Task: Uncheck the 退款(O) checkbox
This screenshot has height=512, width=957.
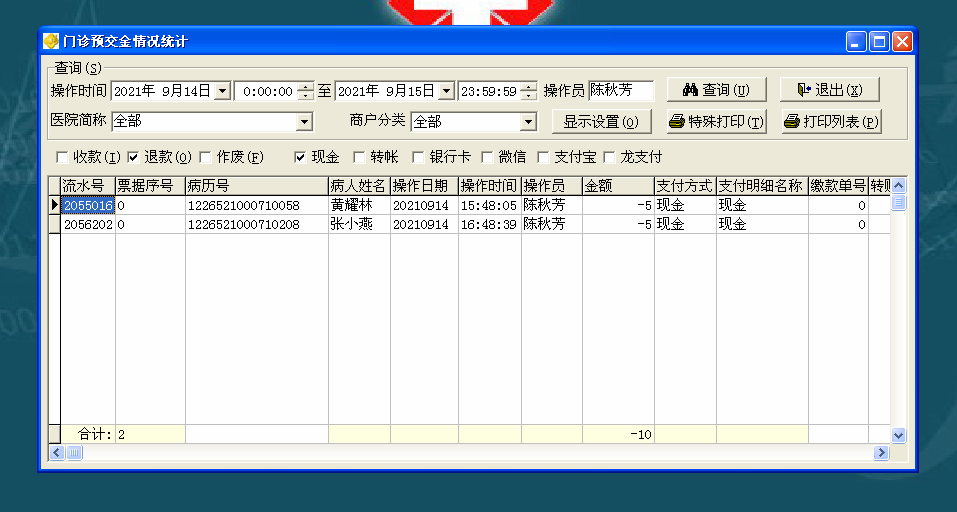Action: click(133, 157)
